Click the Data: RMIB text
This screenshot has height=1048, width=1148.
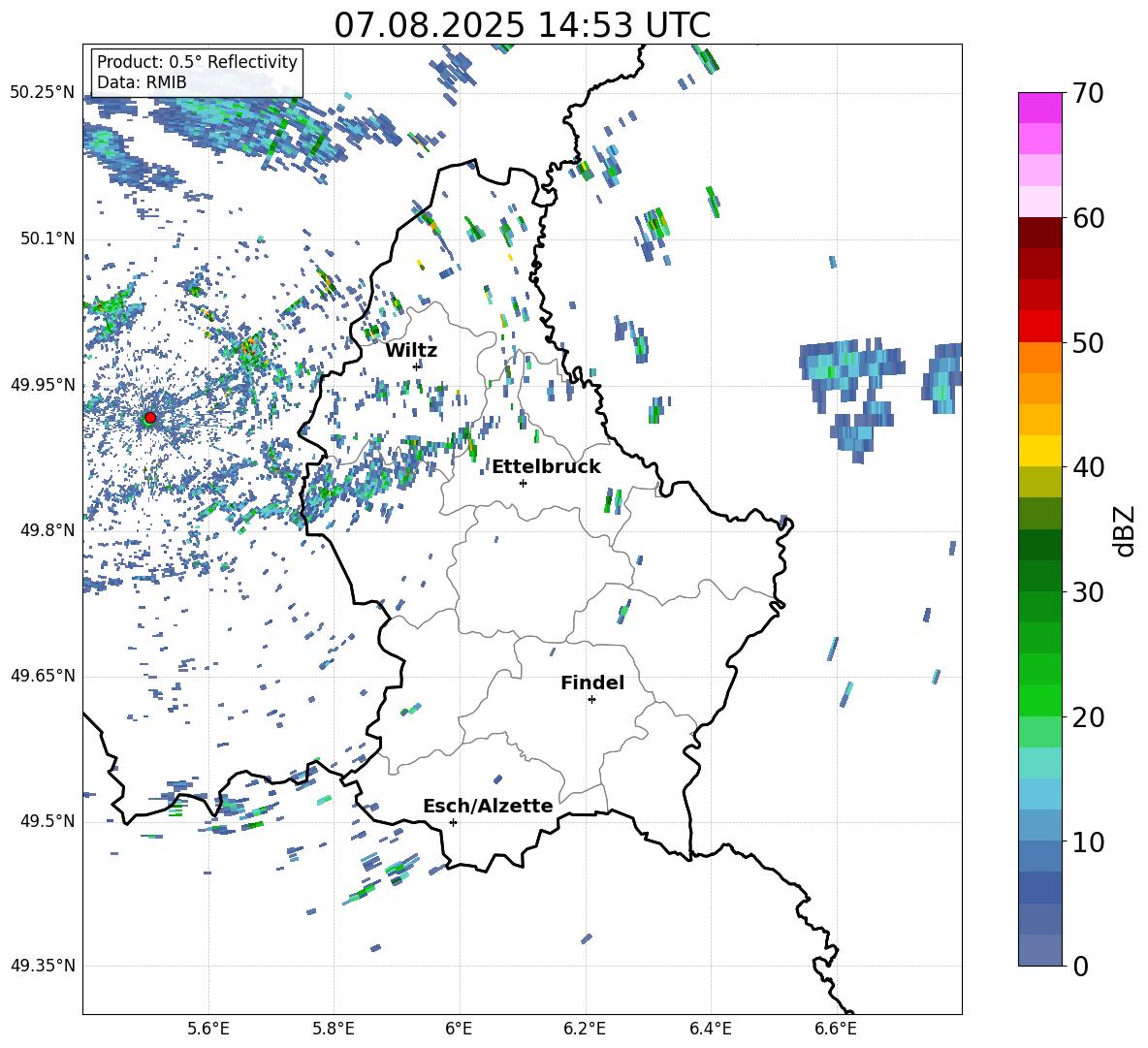pyautogui.click(x=142, y=82)
